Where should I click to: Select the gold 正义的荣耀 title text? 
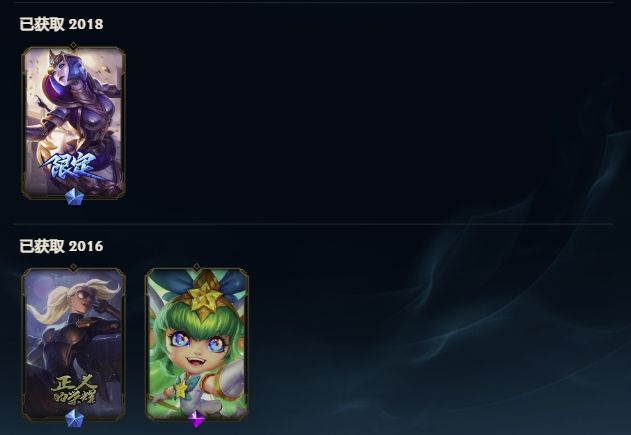(74, 389)
